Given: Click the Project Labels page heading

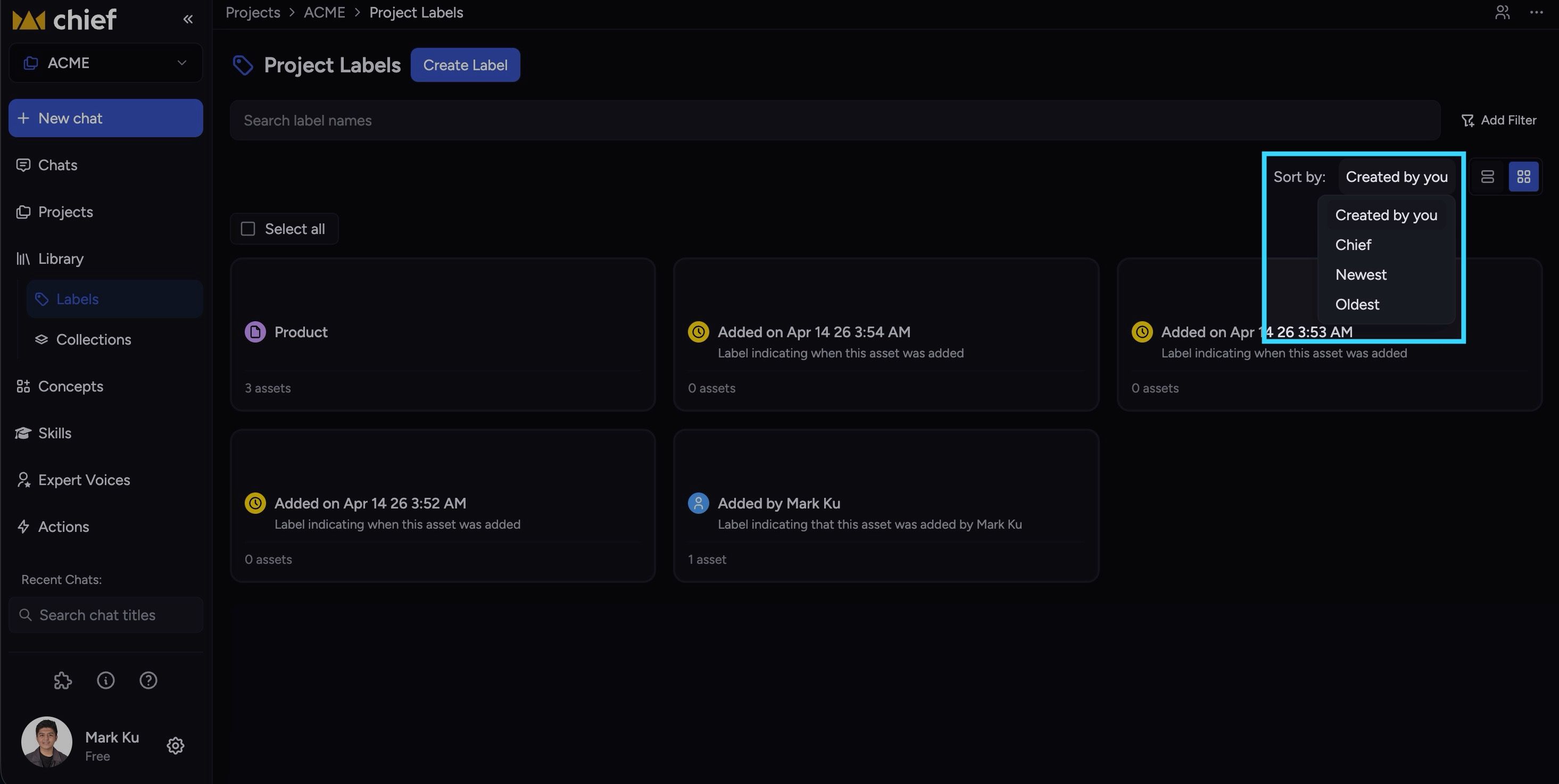Looking at the screenshot, I should [332, 65].
